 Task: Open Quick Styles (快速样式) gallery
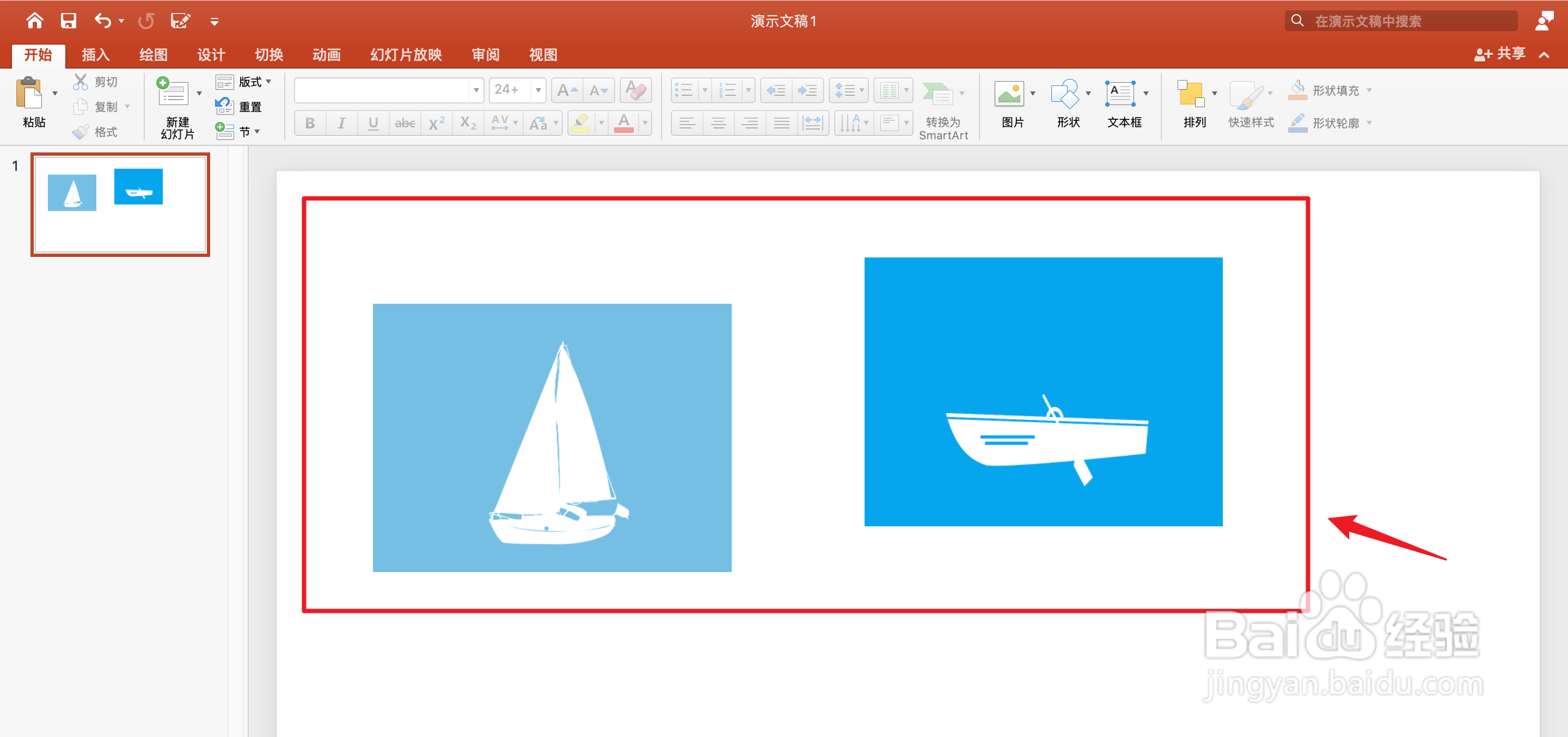coord(1250,104)
